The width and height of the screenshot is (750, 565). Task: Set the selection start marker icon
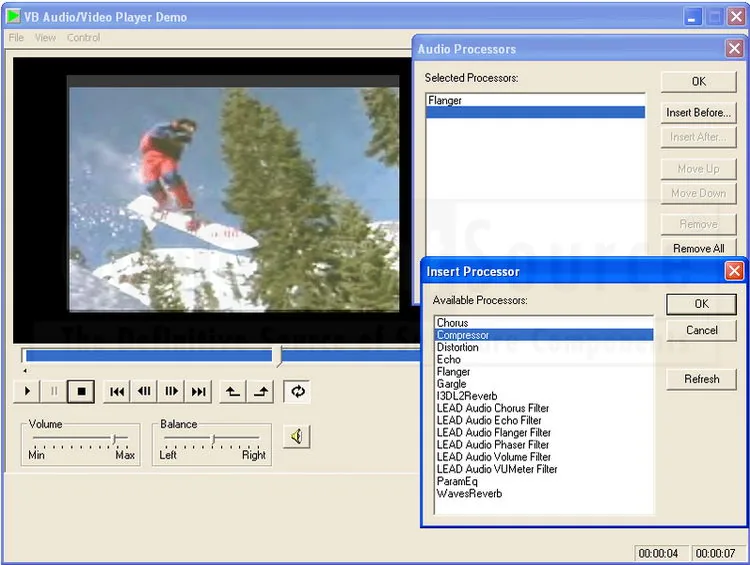[233, 391]
